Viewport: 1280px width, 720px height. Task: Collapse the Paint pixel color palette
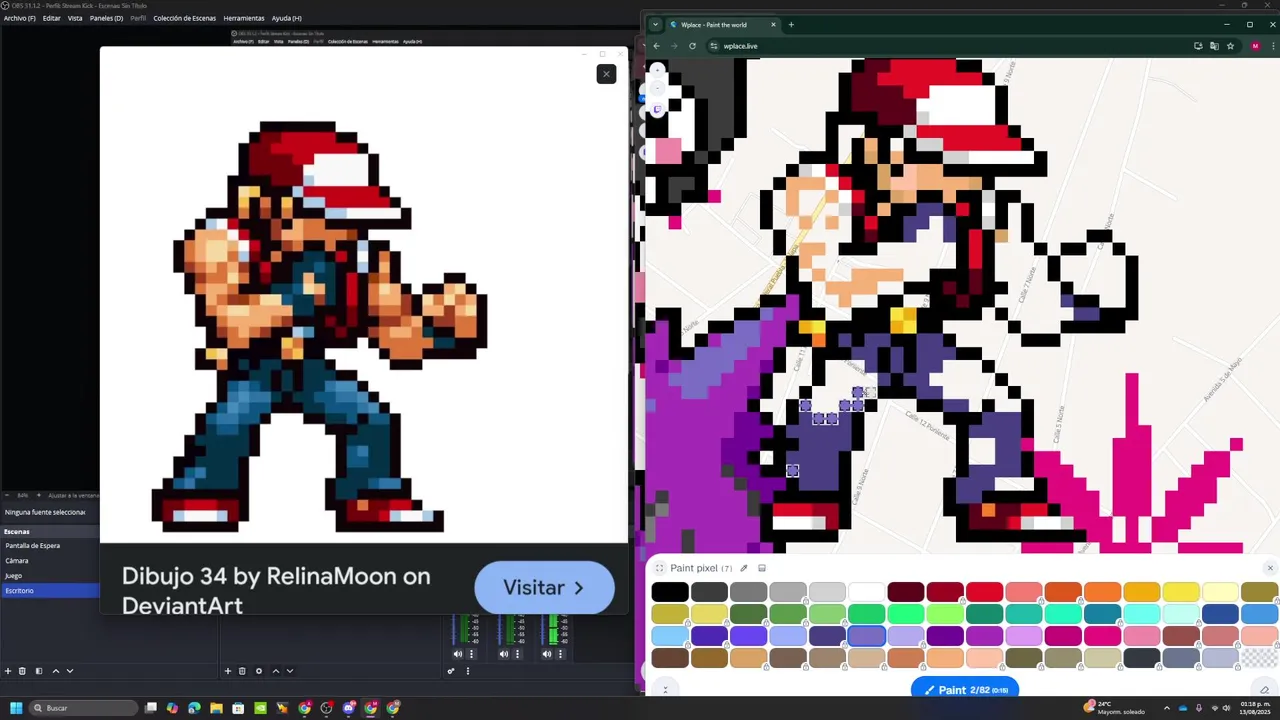click(x=665, y=689)
